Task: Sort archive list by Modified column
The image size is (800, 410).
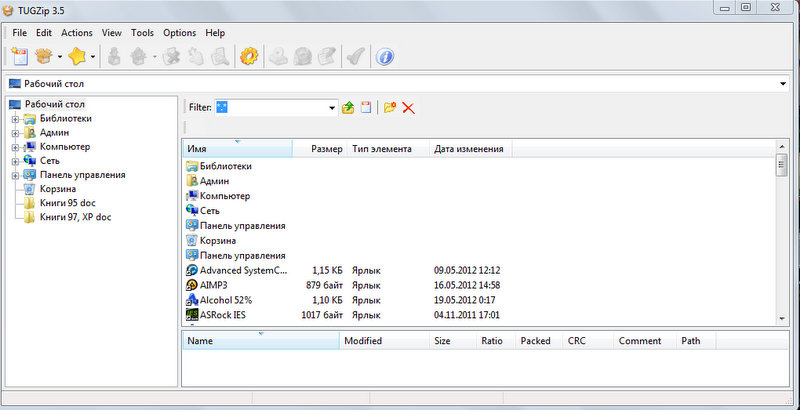Action: (384, 341)
